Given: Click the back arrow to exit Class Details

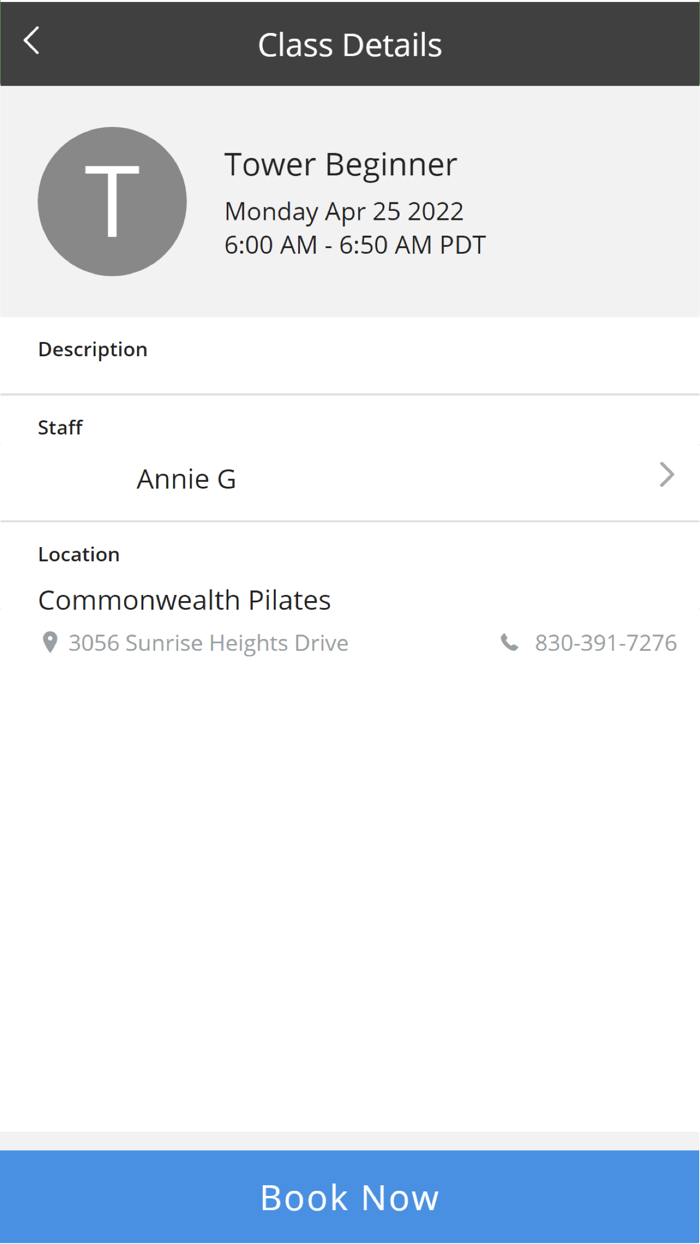Looking at the screenshot, I should tap(30, 40).
